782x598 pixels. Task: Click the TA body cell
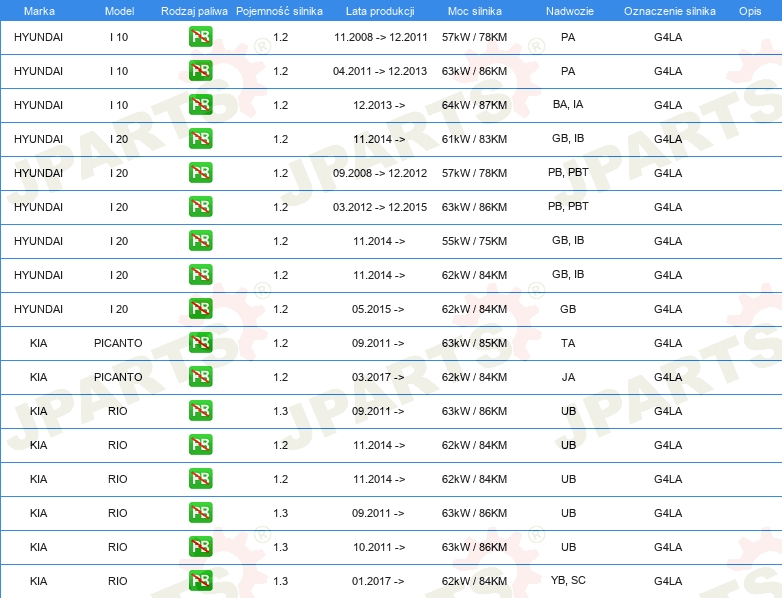pos(568,343)
